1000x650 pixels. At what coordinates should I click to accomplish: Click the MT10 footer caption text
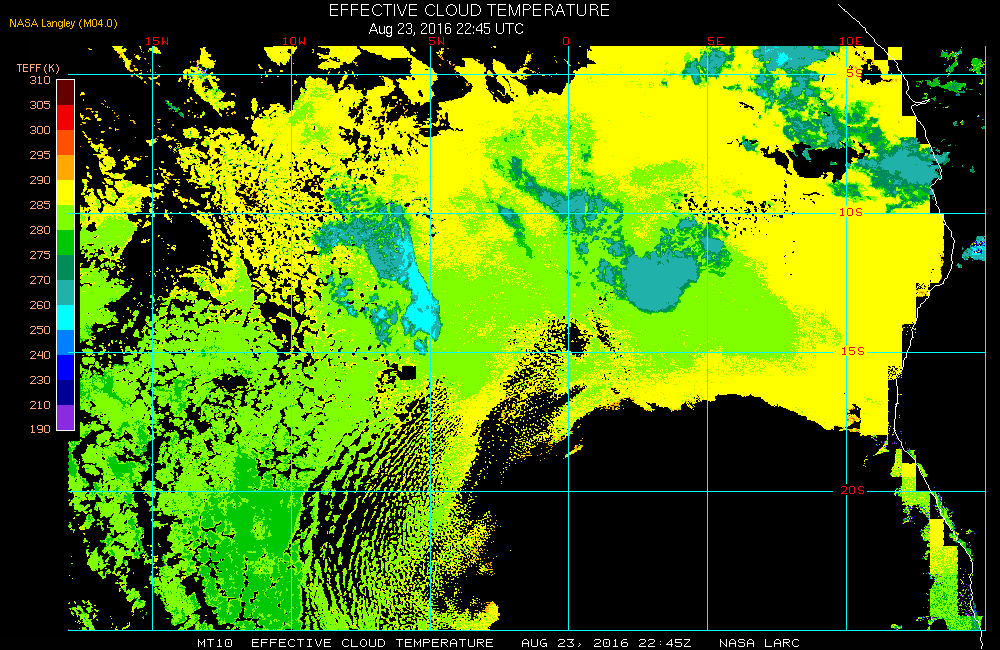215,643
